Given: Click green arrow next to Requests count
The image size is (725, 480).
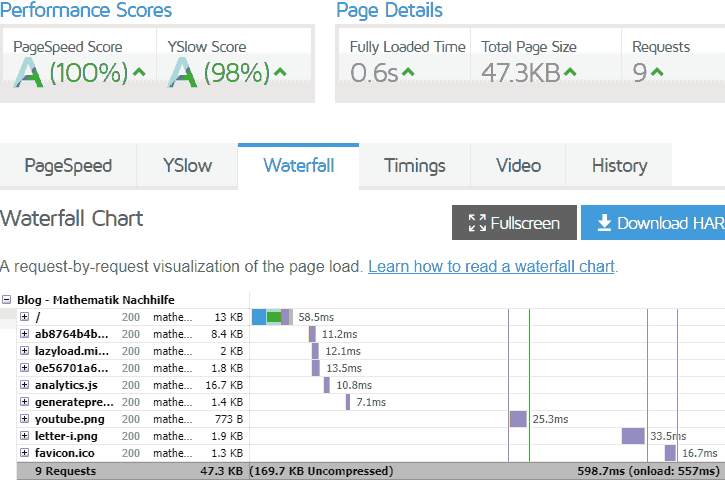Looking at the screenshot, I should (657, 72).
